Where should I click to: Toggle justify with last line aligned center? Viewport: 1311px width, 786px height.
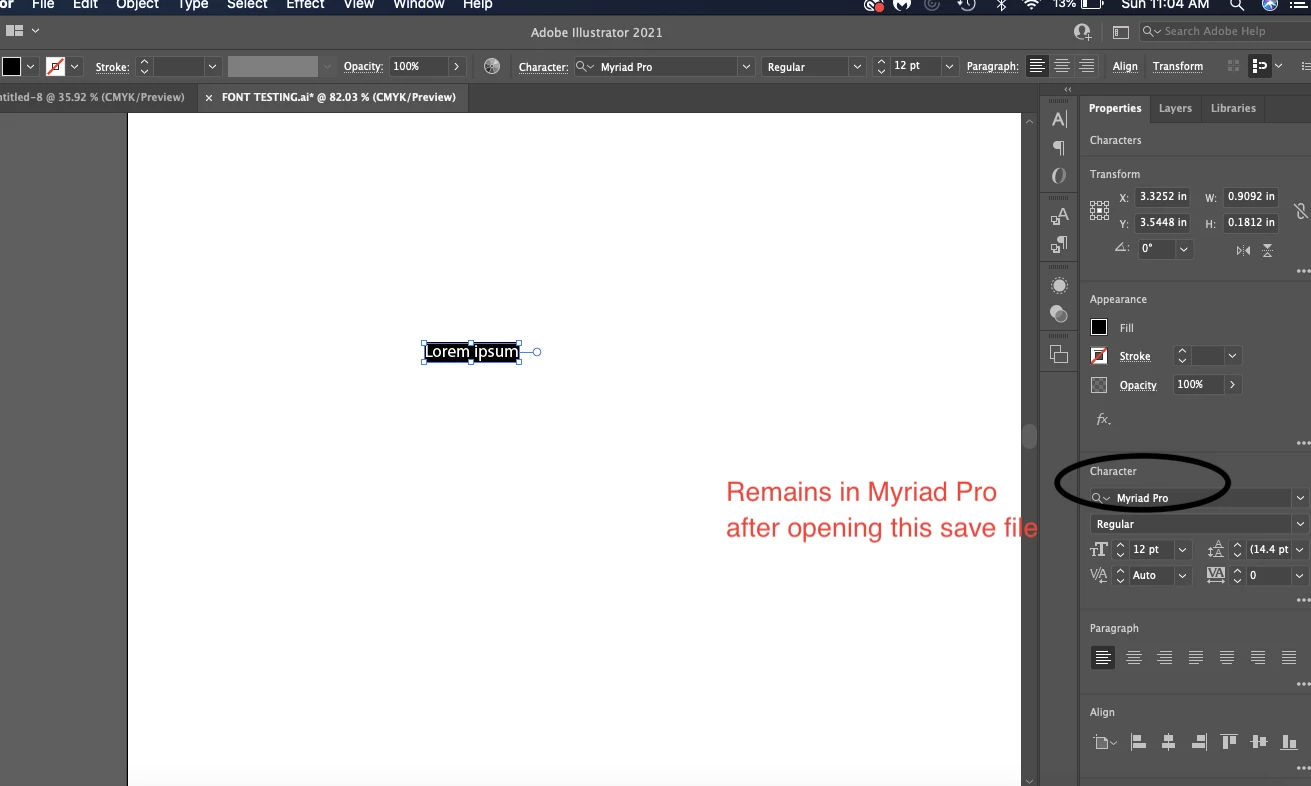[x=1227, y=657]
